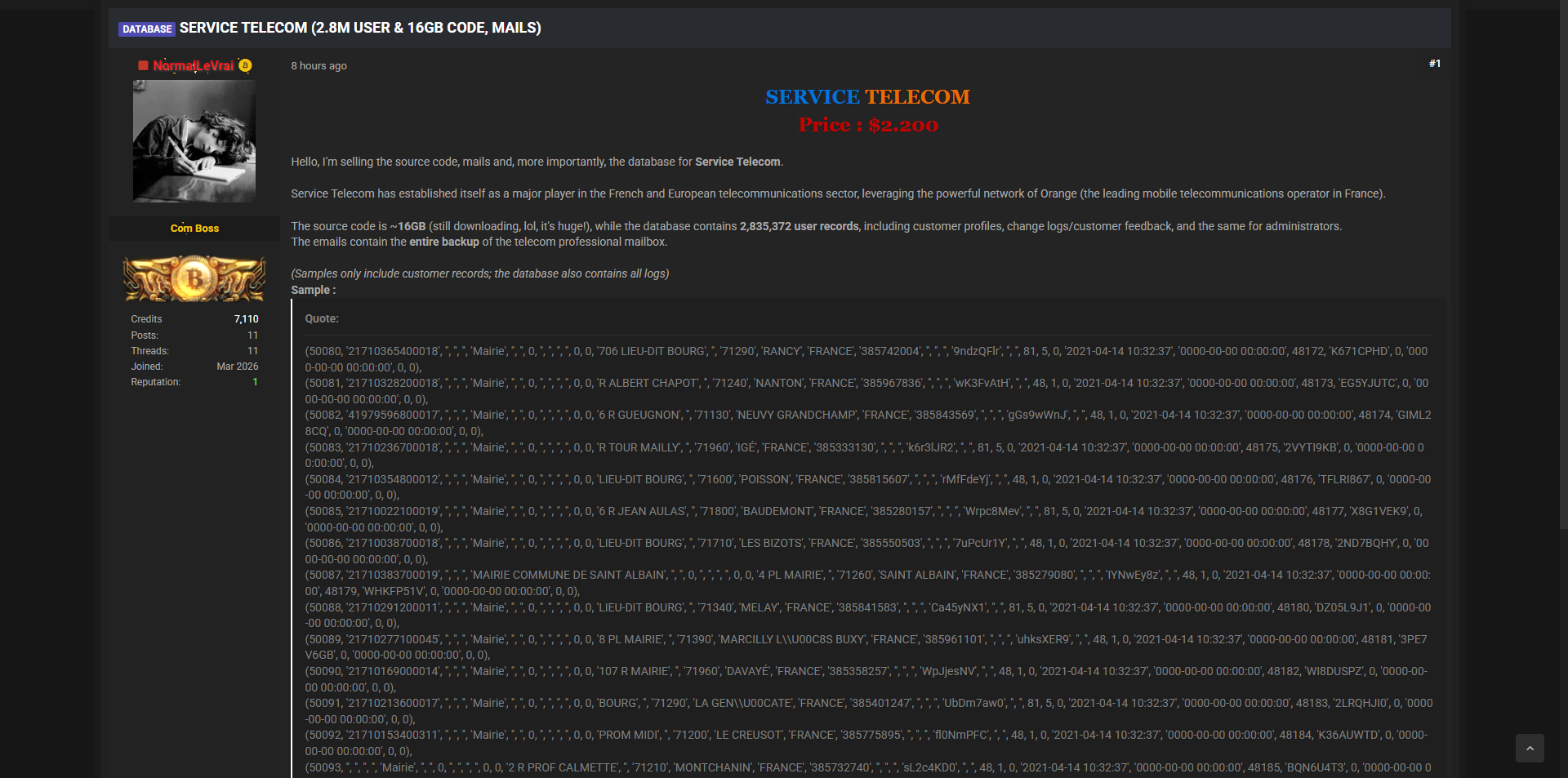The height and width of the screenshot is (778, 1568).
Task: Click the winged Bitcoin award banner
Action: pyautogui.click(x=194, y=278)
